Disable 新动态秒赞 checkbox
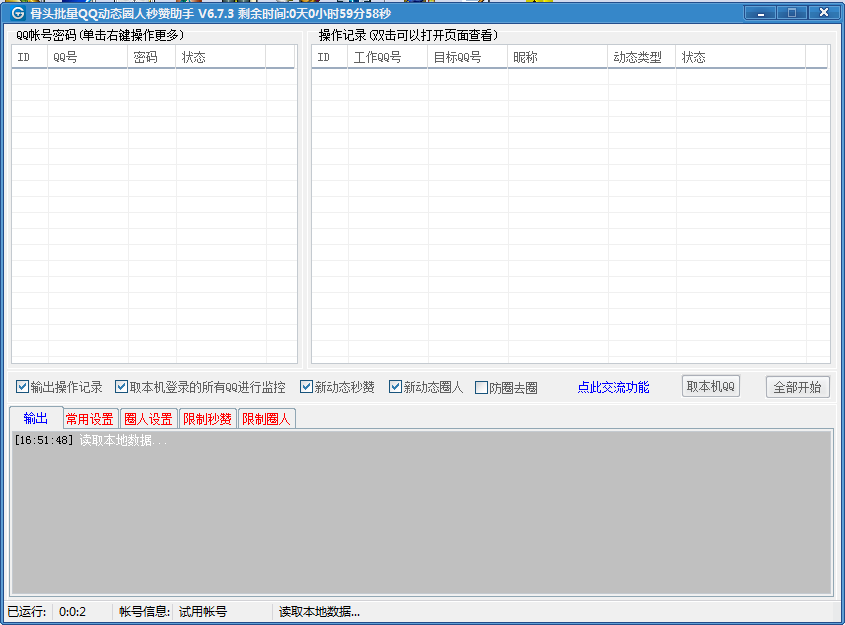 [306, 387]
